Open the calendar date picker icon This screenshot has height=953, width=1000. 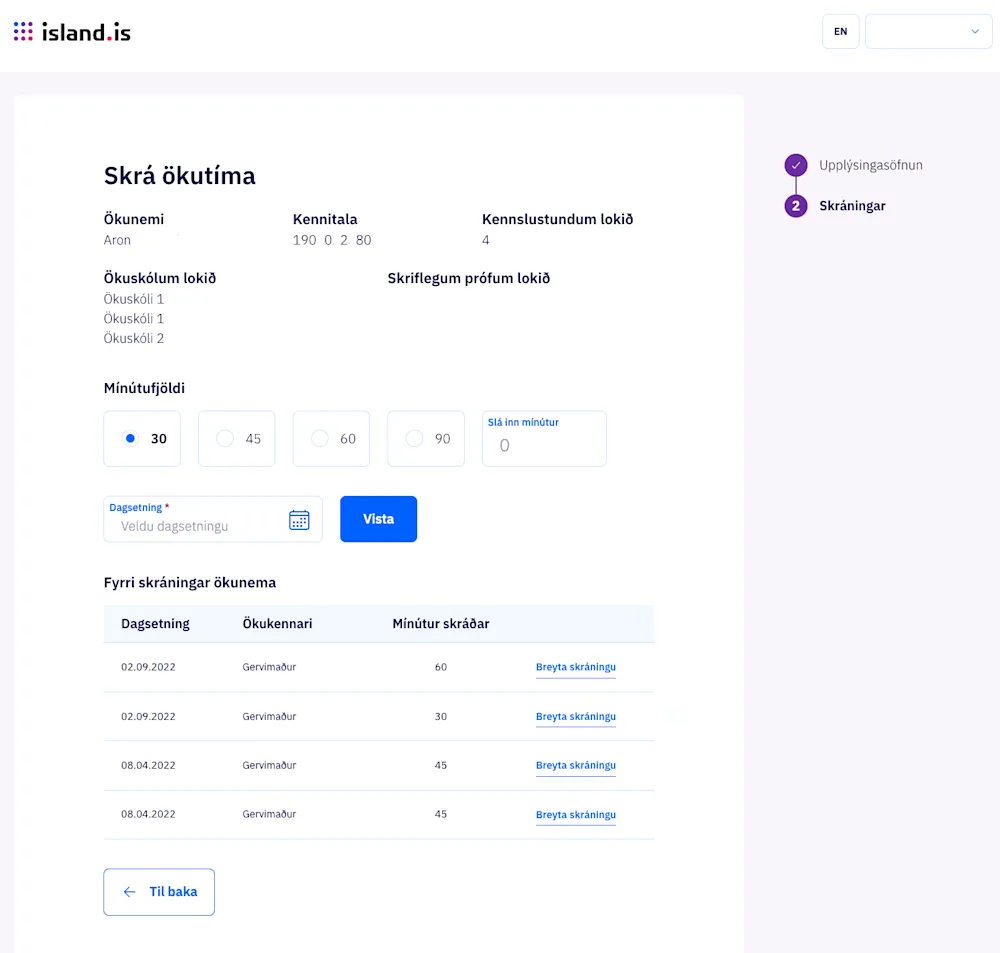point(299,520)
